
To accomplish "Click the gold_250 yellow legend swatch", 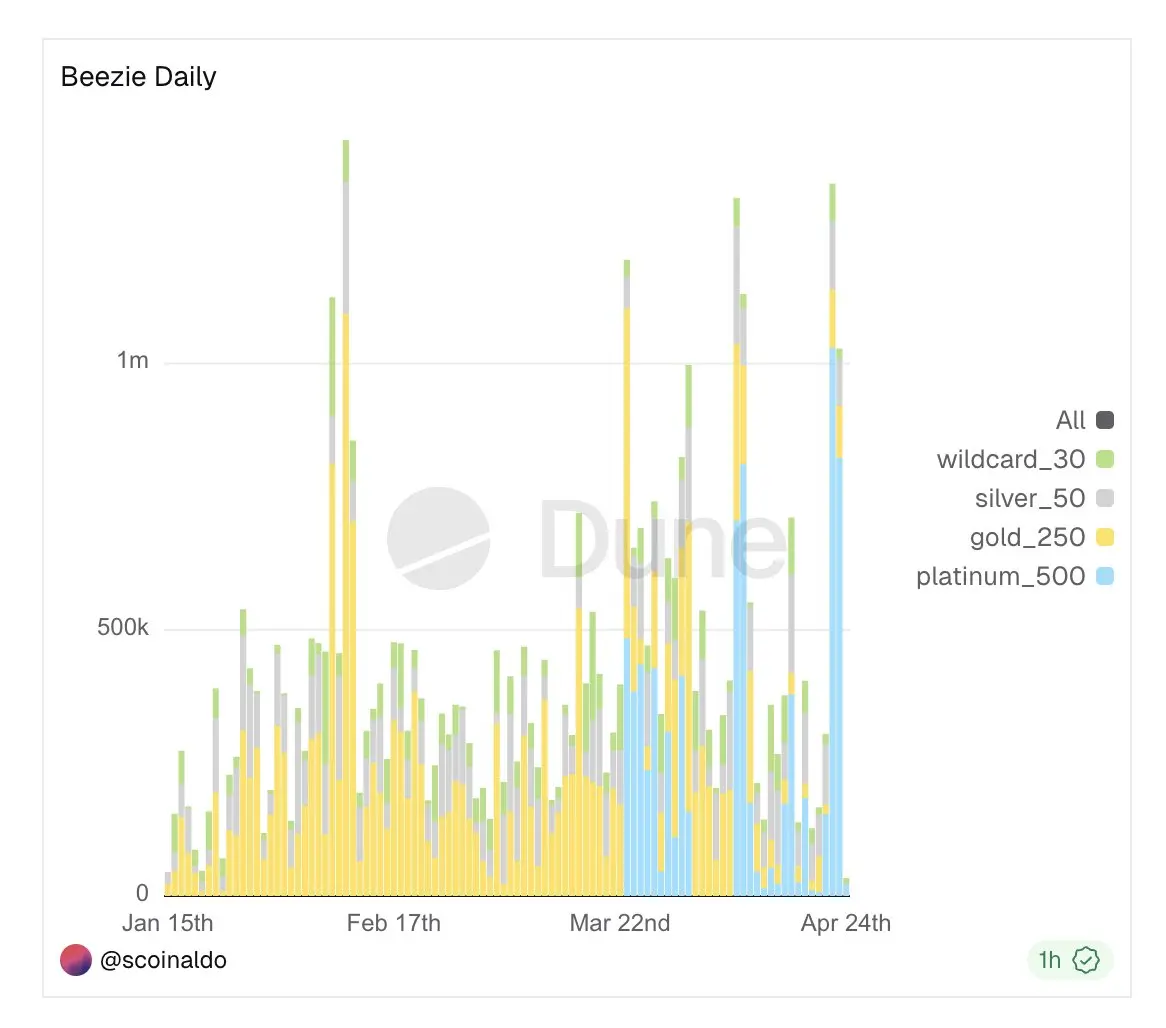I will tap(1105, 537).
